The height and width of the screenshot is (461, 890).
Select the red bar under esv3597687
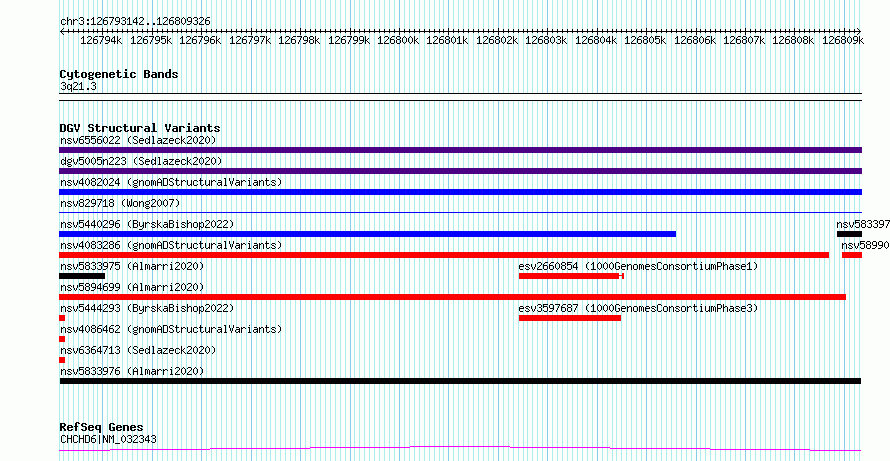[x=570, y=318]
